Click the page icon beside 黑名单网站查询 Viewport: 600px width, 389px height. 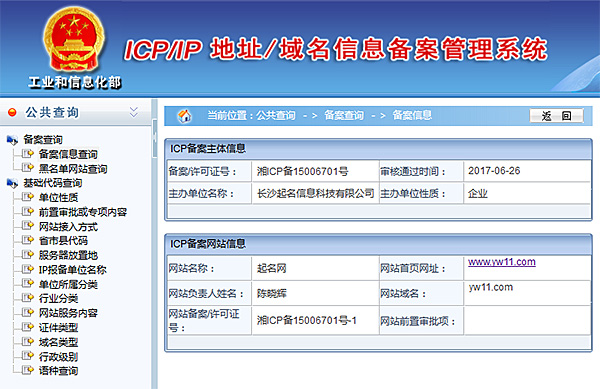point(28,168)
